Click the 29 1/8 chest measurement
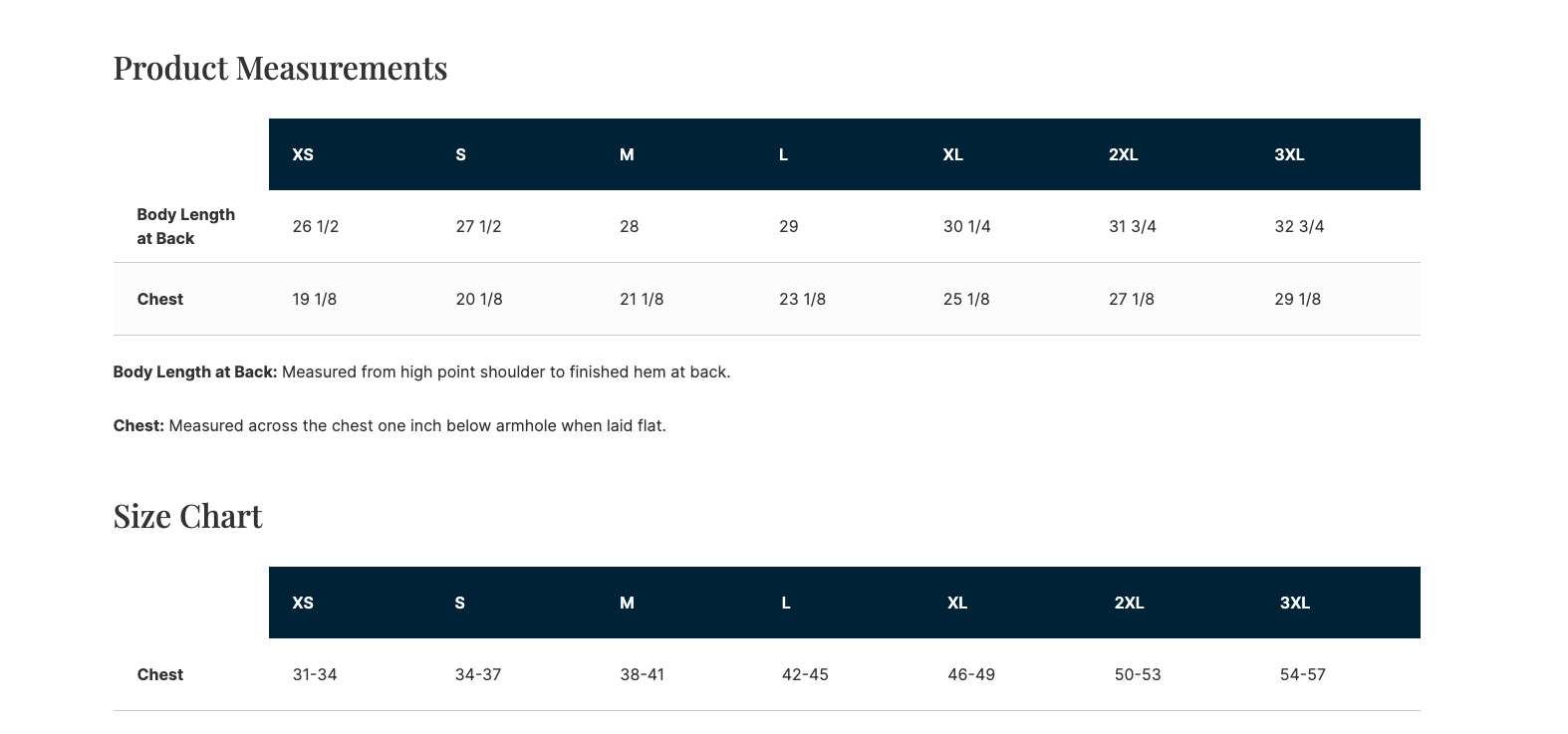The image size is (1568, 734). [1297, 299]
